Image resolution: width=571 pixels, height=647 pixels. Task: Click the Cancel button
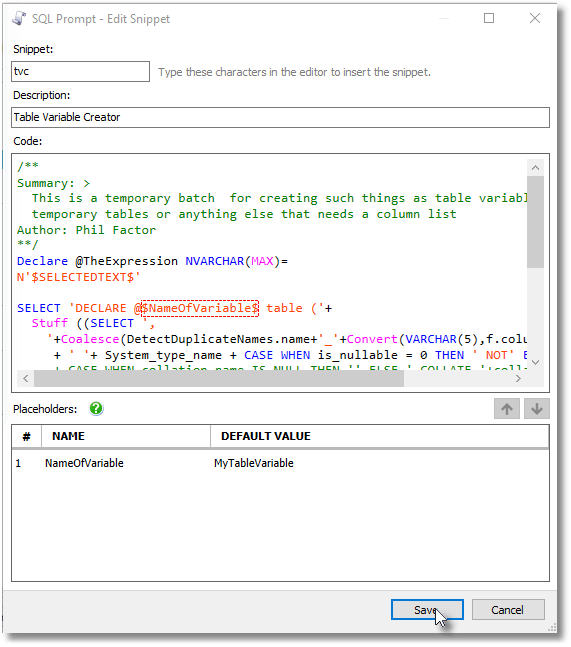508,609
